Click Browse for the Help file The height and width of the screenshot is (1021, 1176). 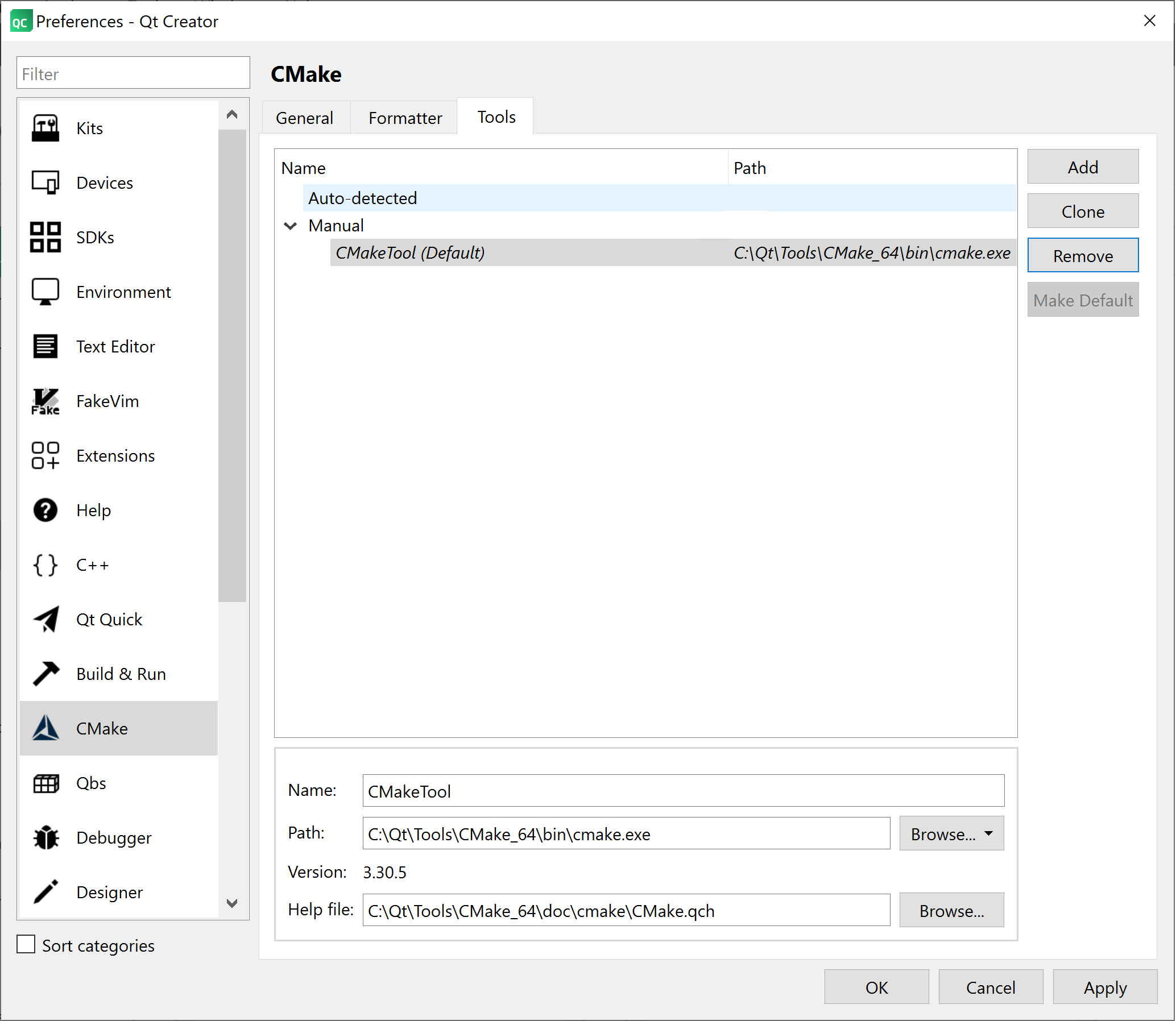(x=951, y=911)
